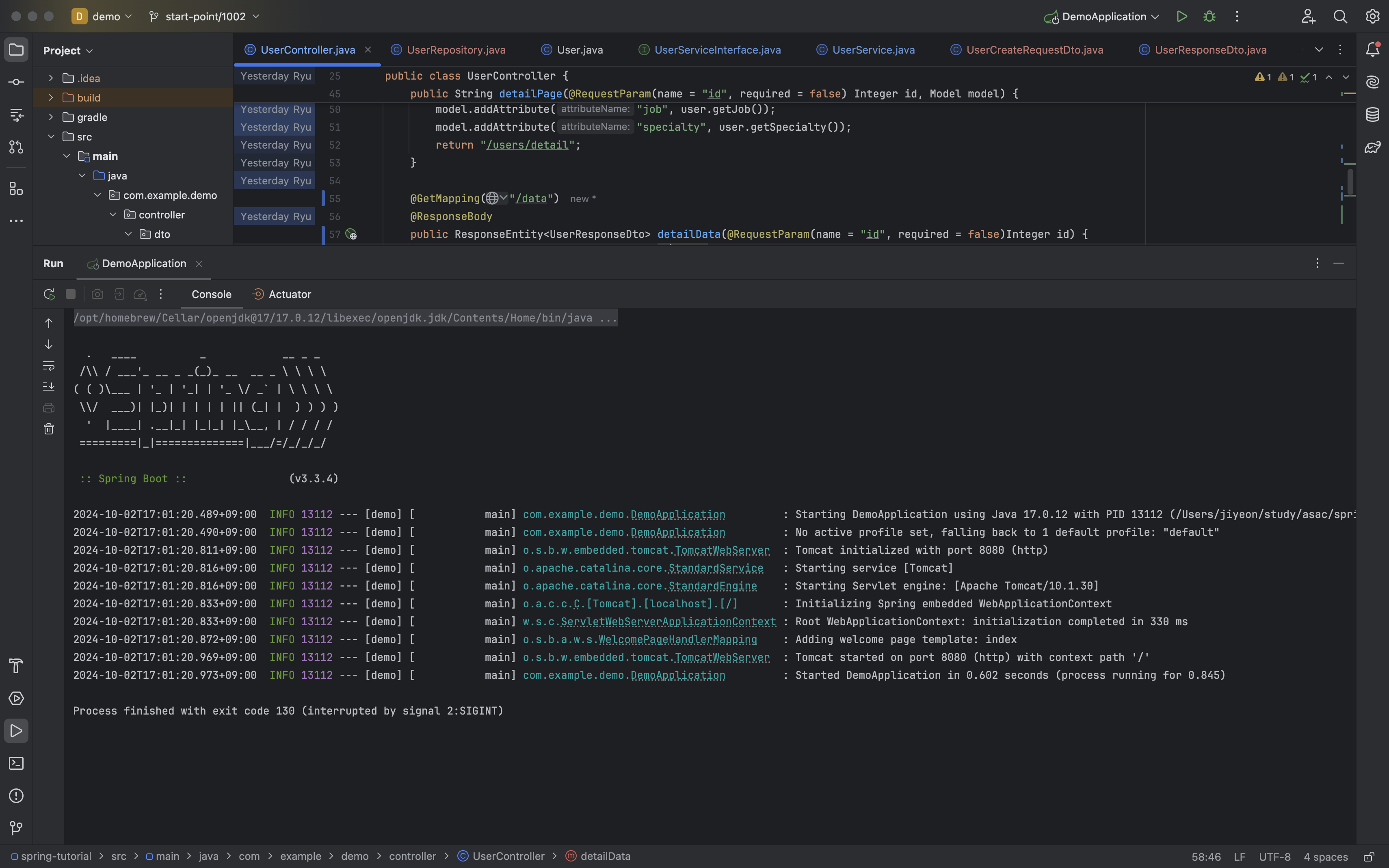Open the Notifications bell panel
The width and height of the screenshot is (1389, 868).
point(1372,50)
